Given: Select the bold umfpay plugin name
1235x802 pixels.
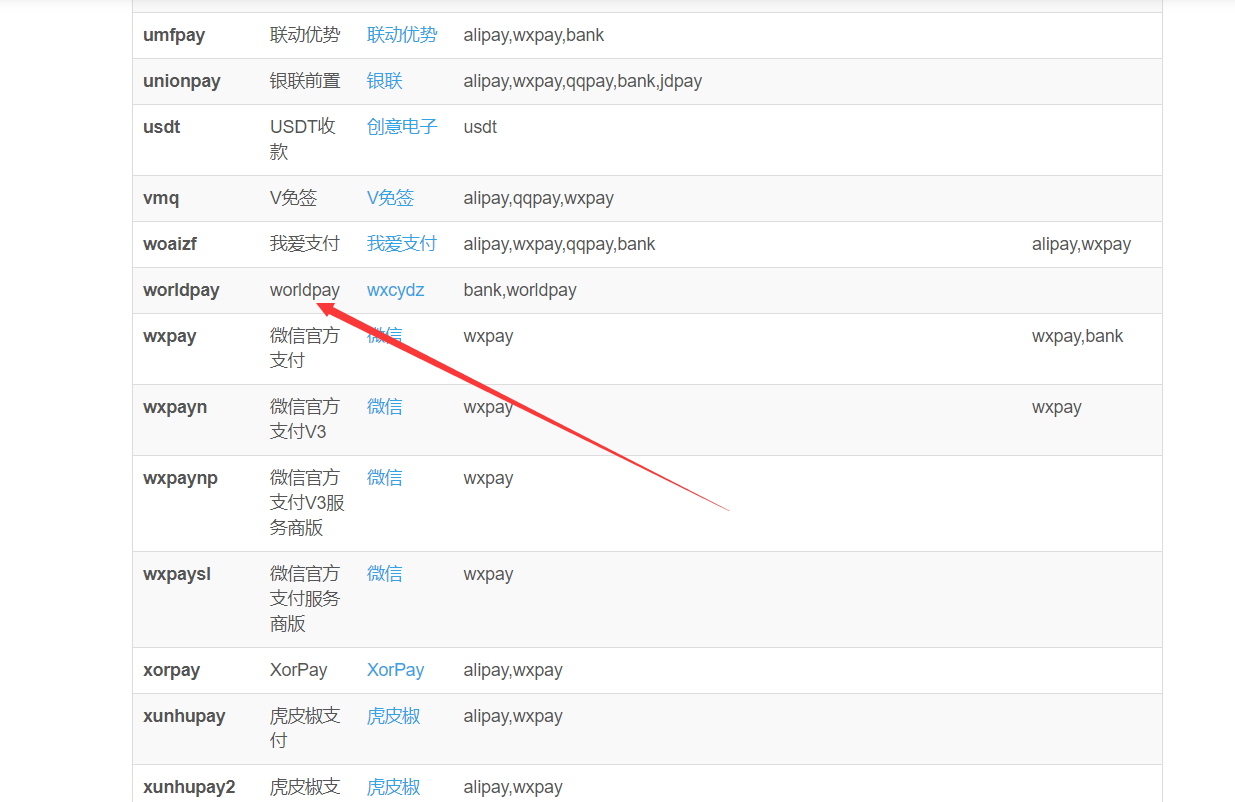Looking at the screenshot, I should [x=174, y=35].
